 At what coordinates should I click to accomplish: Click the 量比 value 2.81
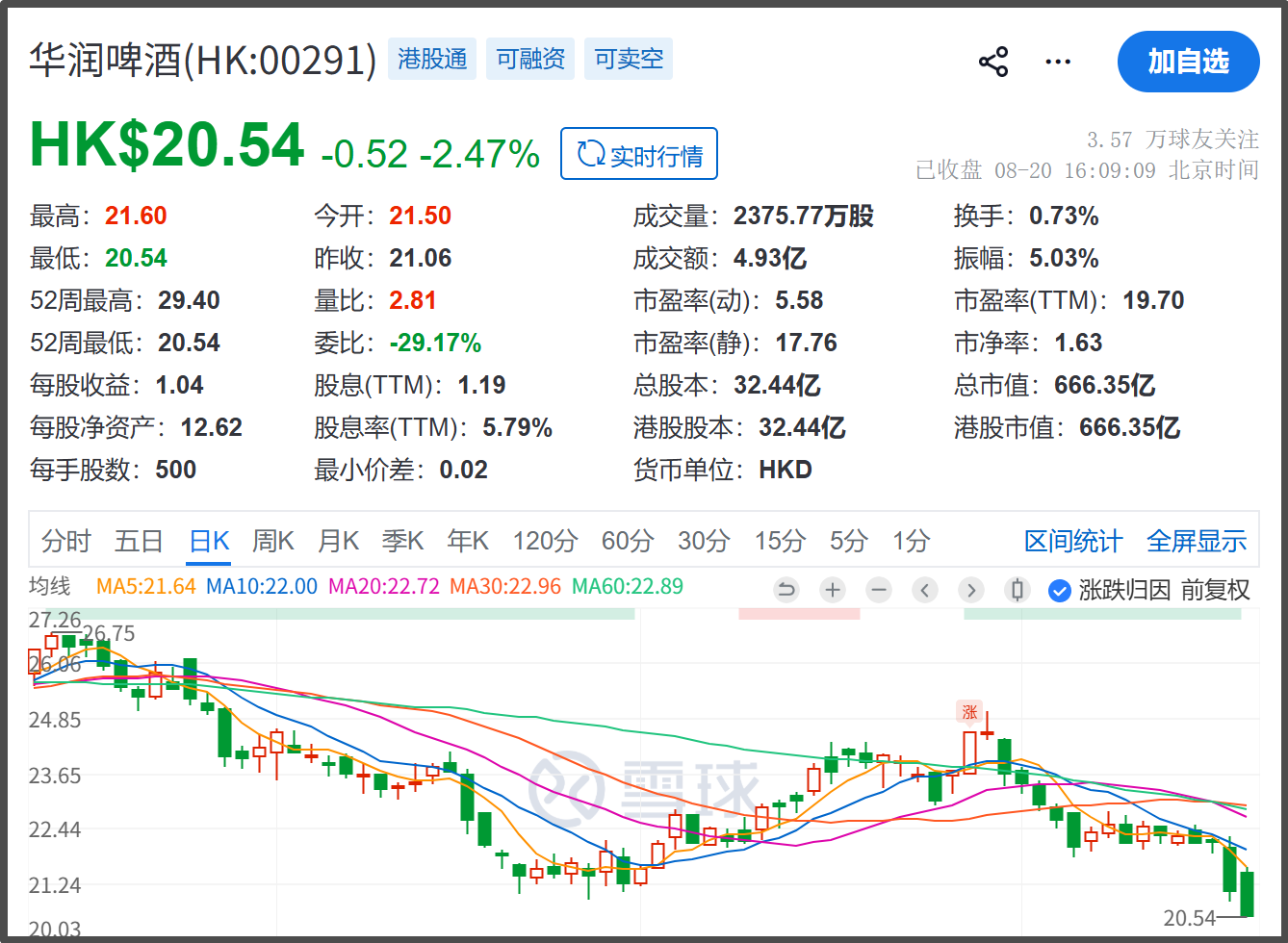[413, 300]
